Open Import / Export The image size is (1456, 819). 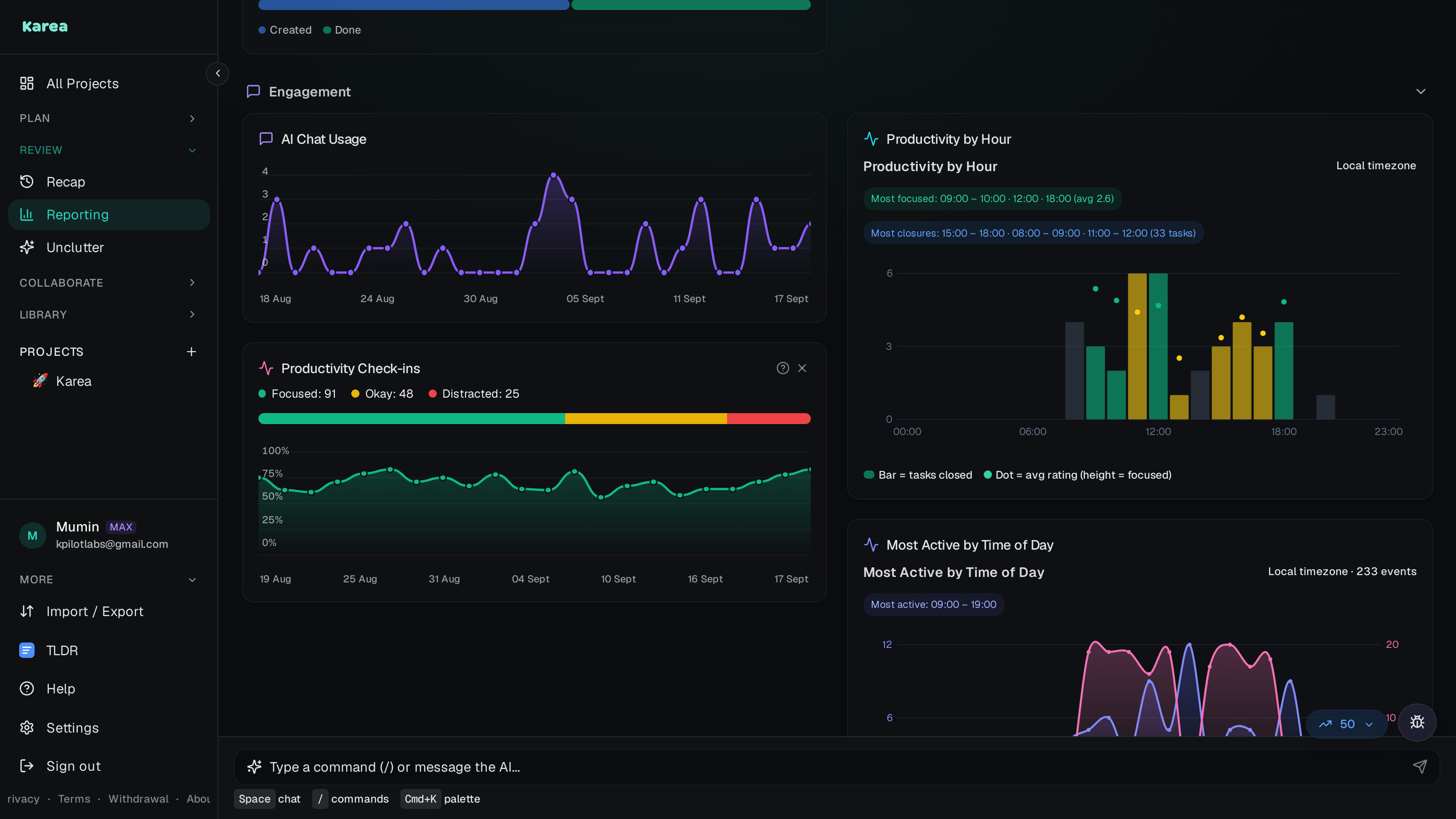tap(109, 612)
